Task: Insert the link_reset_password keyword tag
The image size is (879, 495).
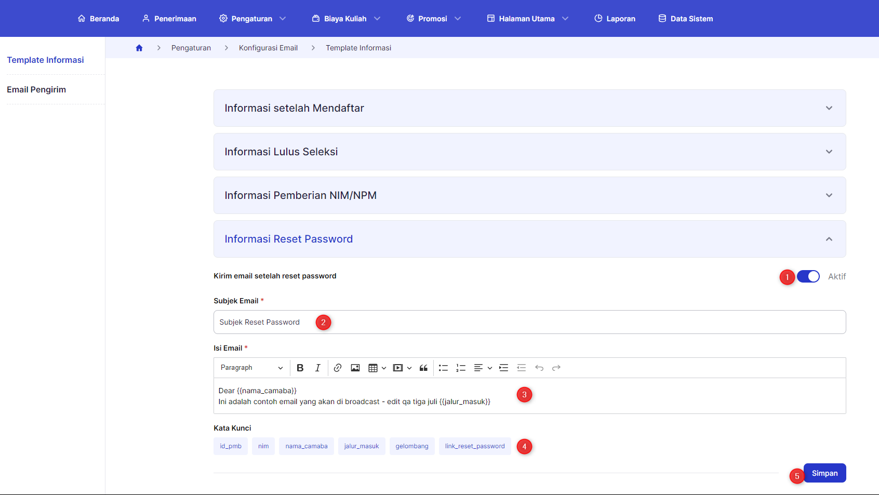Action: (475, 446)
